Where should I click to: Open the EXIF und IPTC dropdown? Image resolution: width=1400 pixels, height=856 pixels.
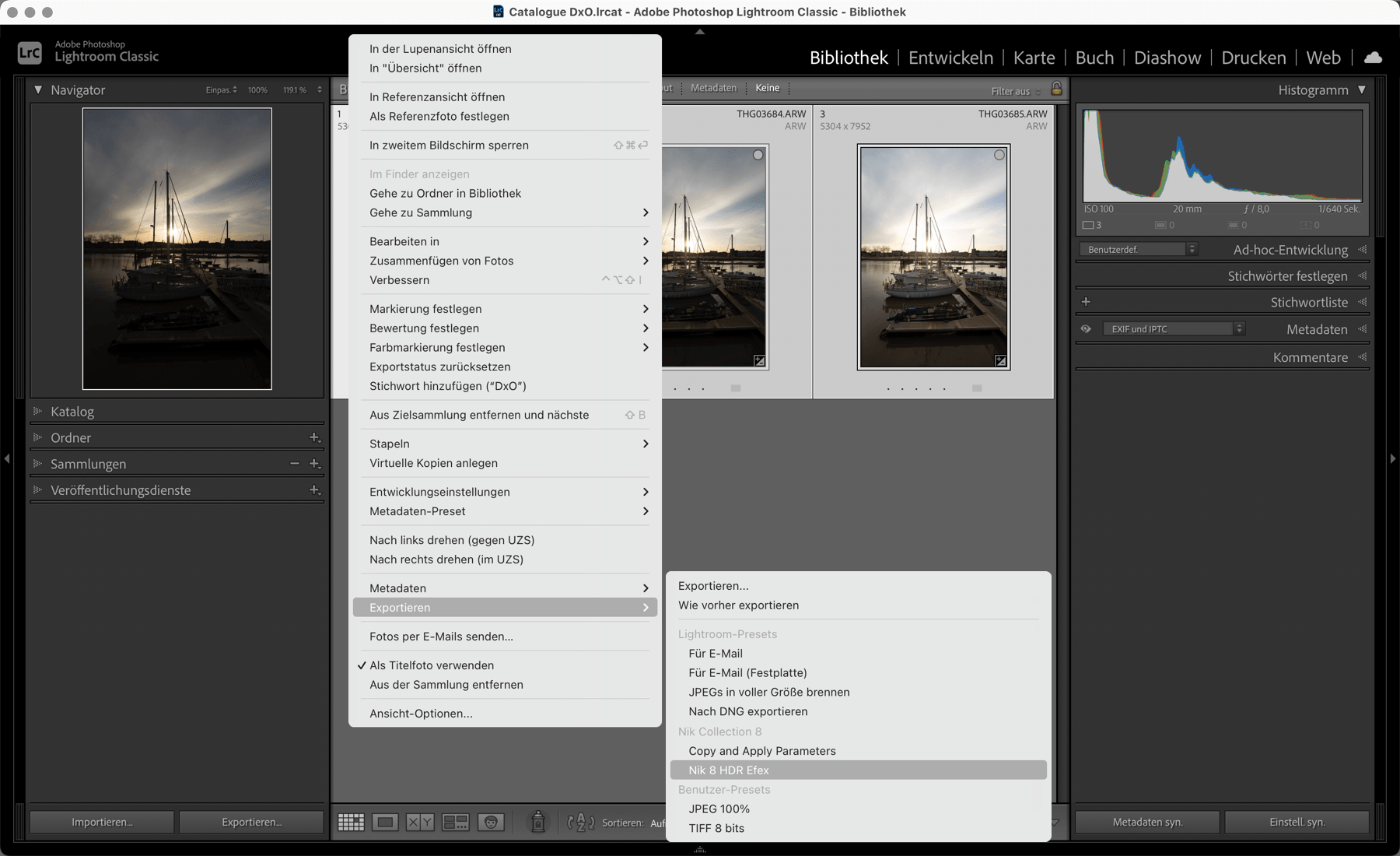[1174, 329]
